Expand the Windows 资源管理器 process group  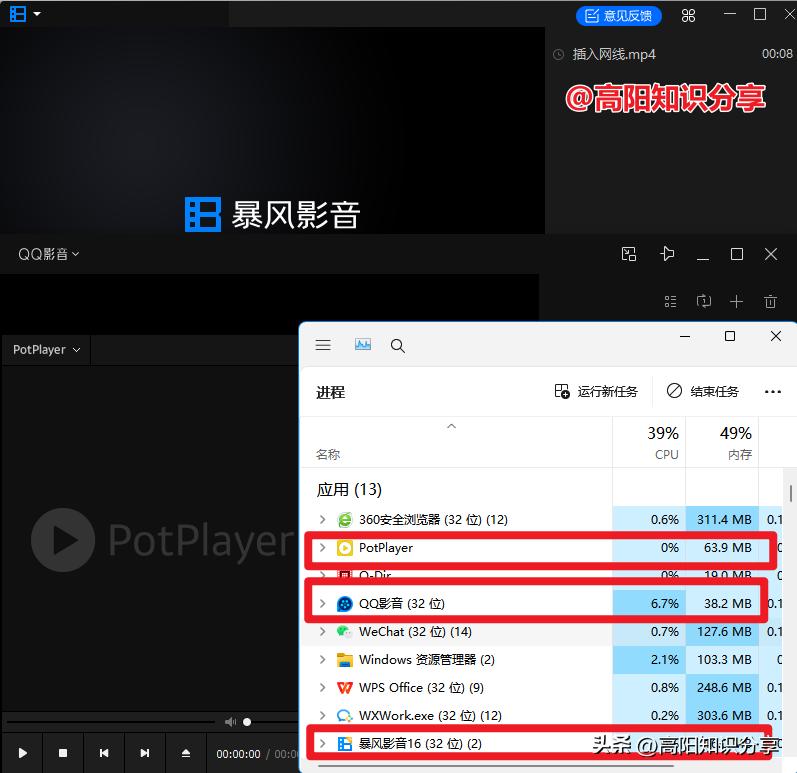(322, 659)
